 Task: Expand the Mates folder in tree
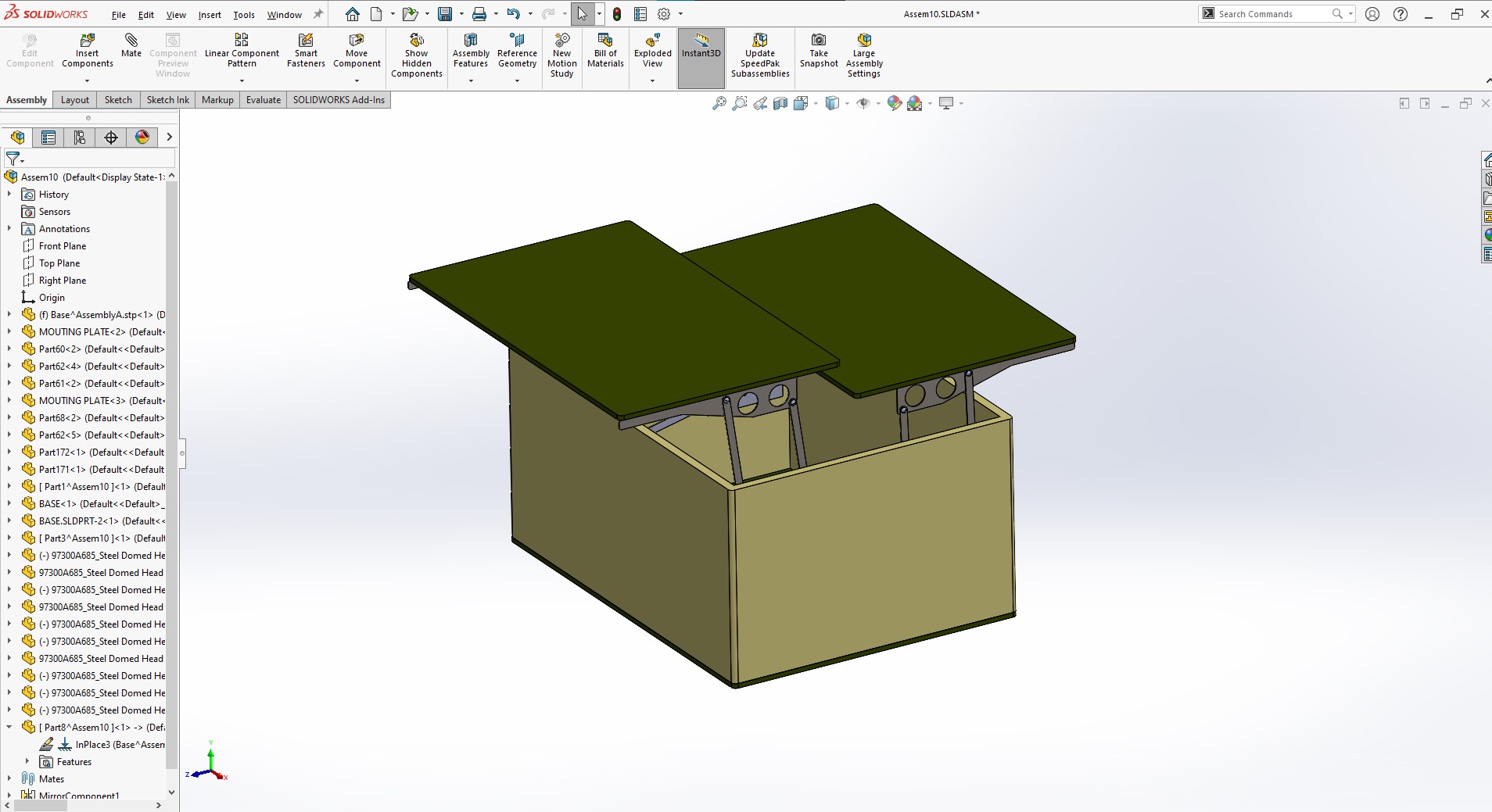tap(9, 778)
